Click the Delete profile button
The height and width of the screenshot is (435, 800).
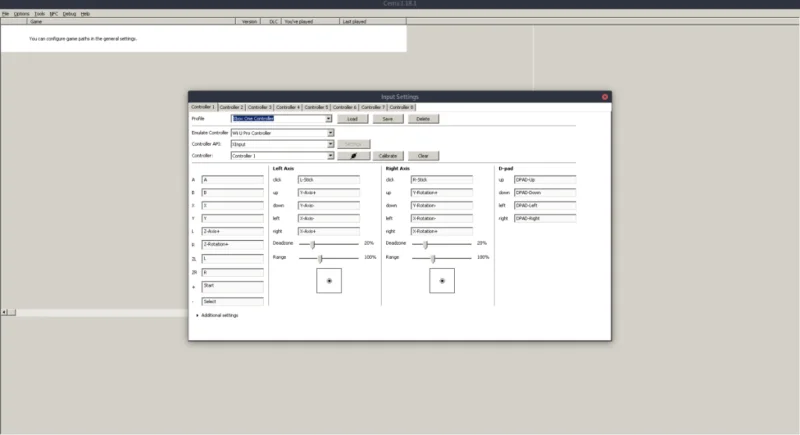tap(423, 119)
